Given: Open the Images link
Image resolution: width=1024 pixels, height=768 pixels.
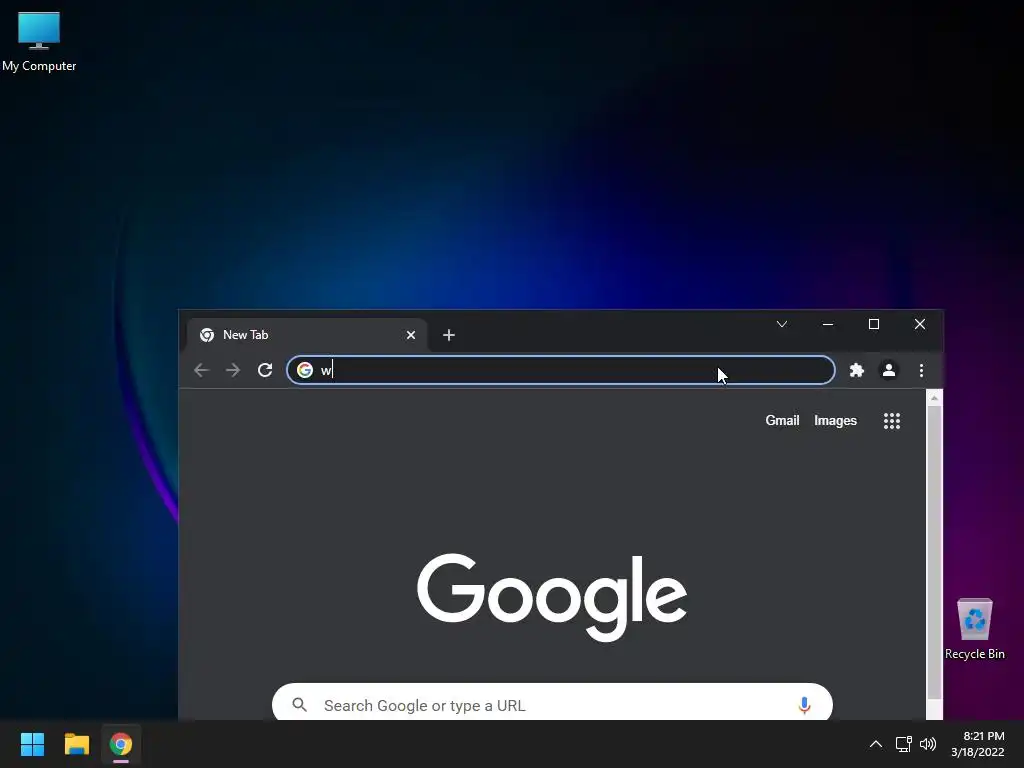Looking at the screenshot, I should click(x=835, y=421).
